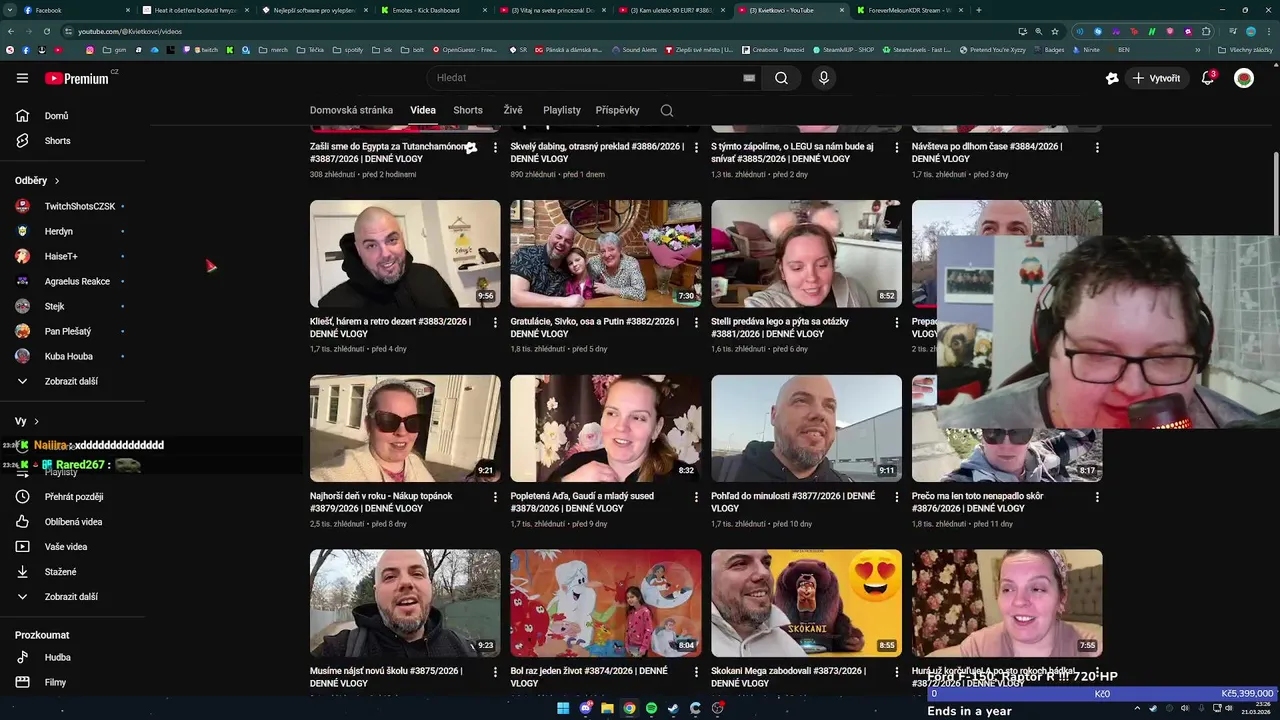The height and width of the screenshot is (720, 1280).
Task: Switch to Příspěvky channel tab
Action: [x=617, y=110]
